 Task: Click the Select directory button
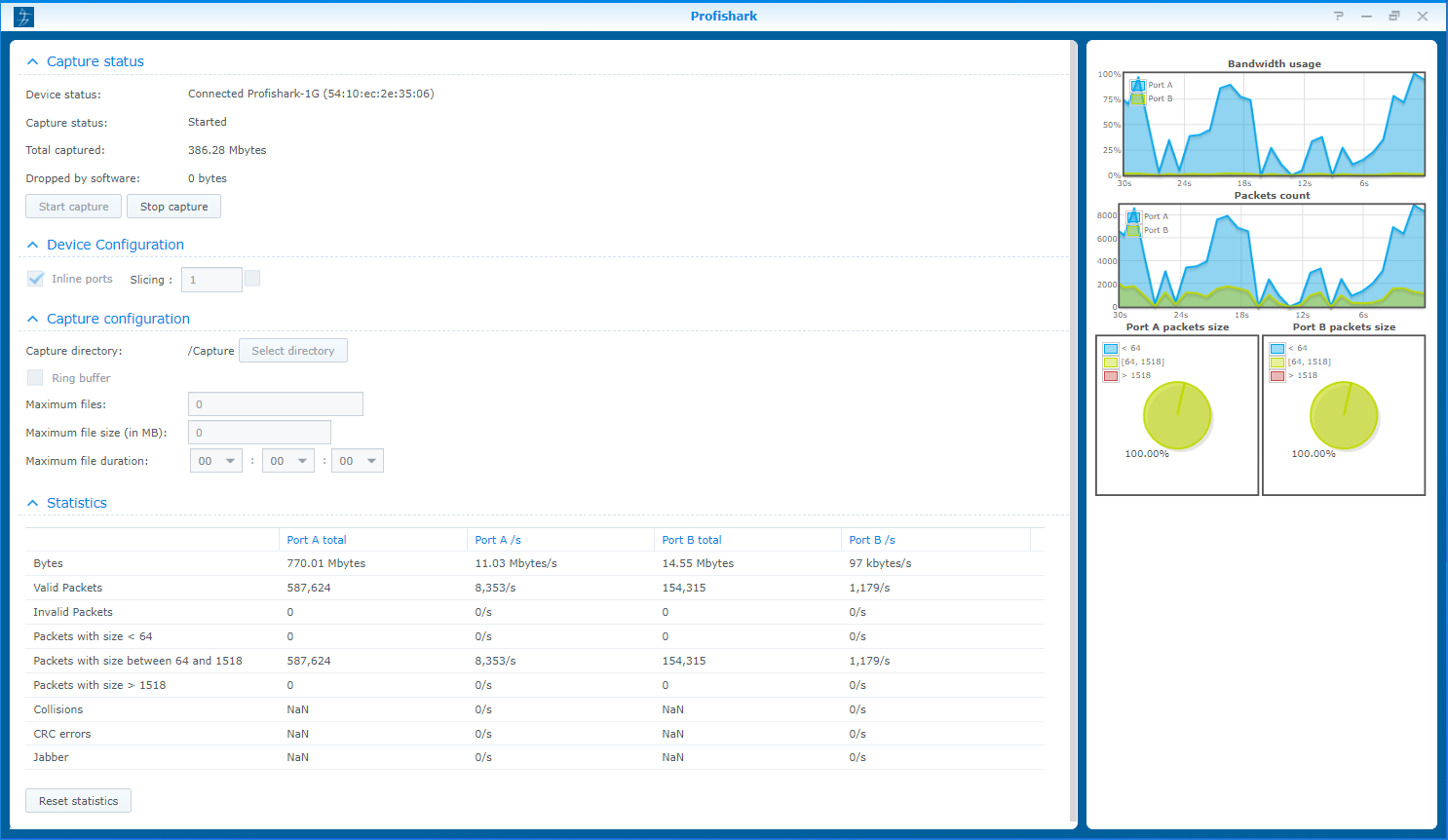(292, 350)
